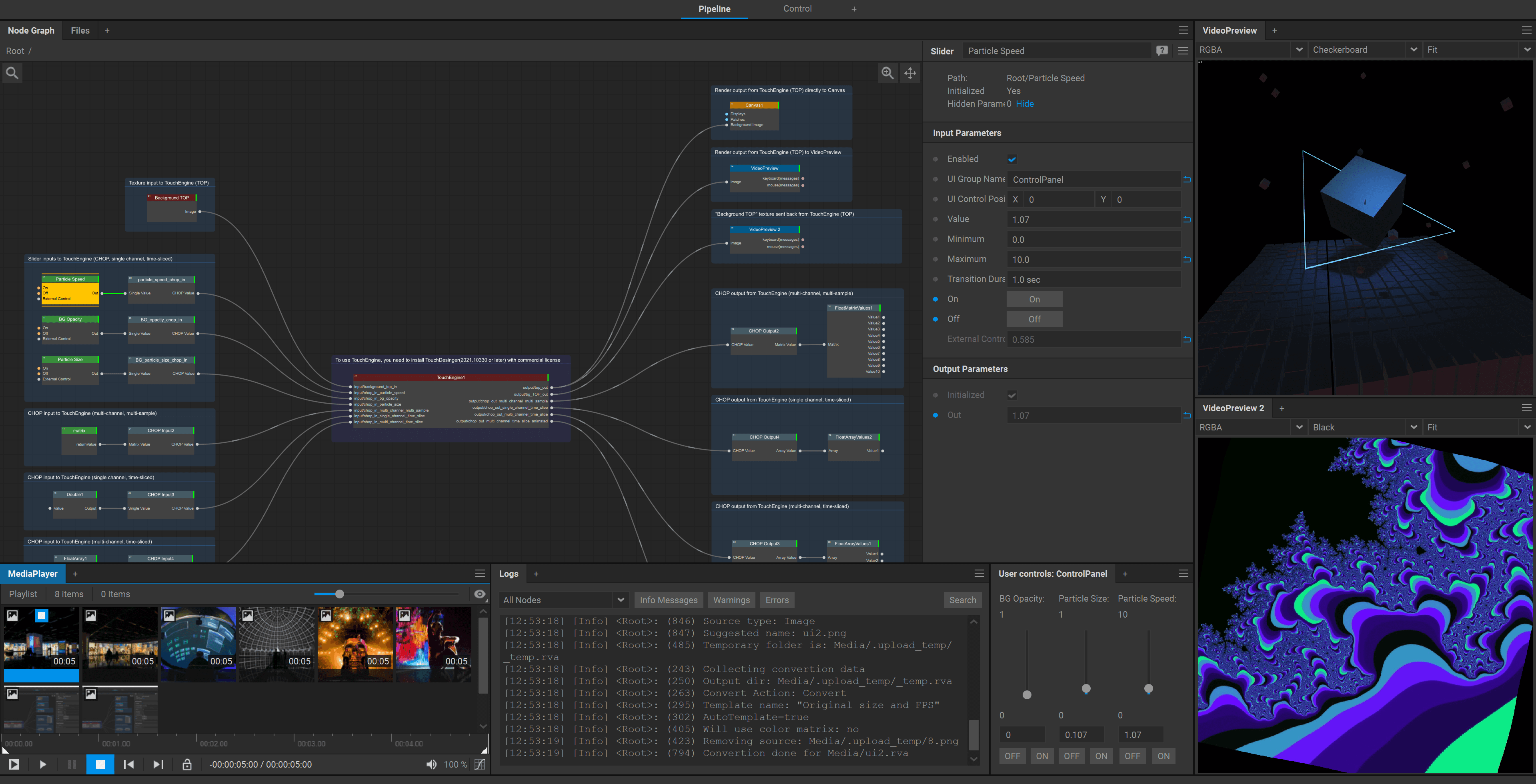Open MediaPlayer panel hamburger menu
1536x784 pixels.
pos(480,574)
